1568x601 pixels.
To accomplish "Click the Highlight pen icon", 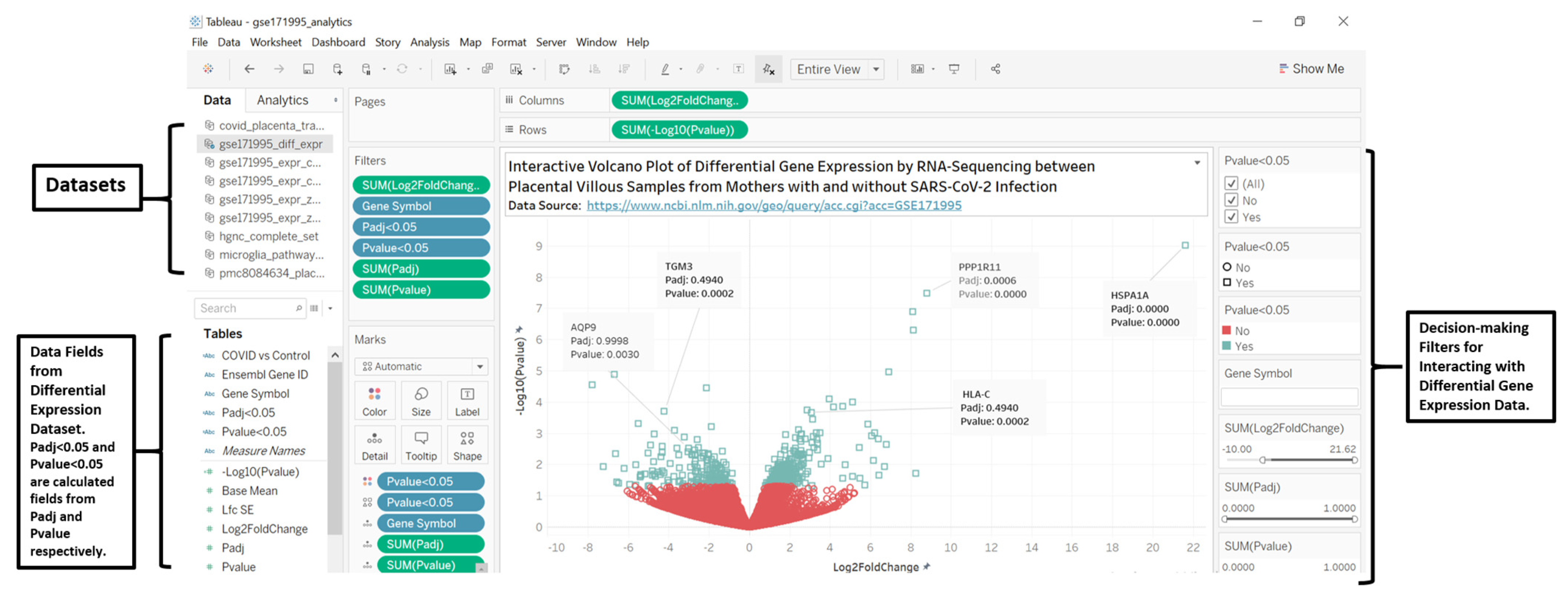I will coord(665,69).
